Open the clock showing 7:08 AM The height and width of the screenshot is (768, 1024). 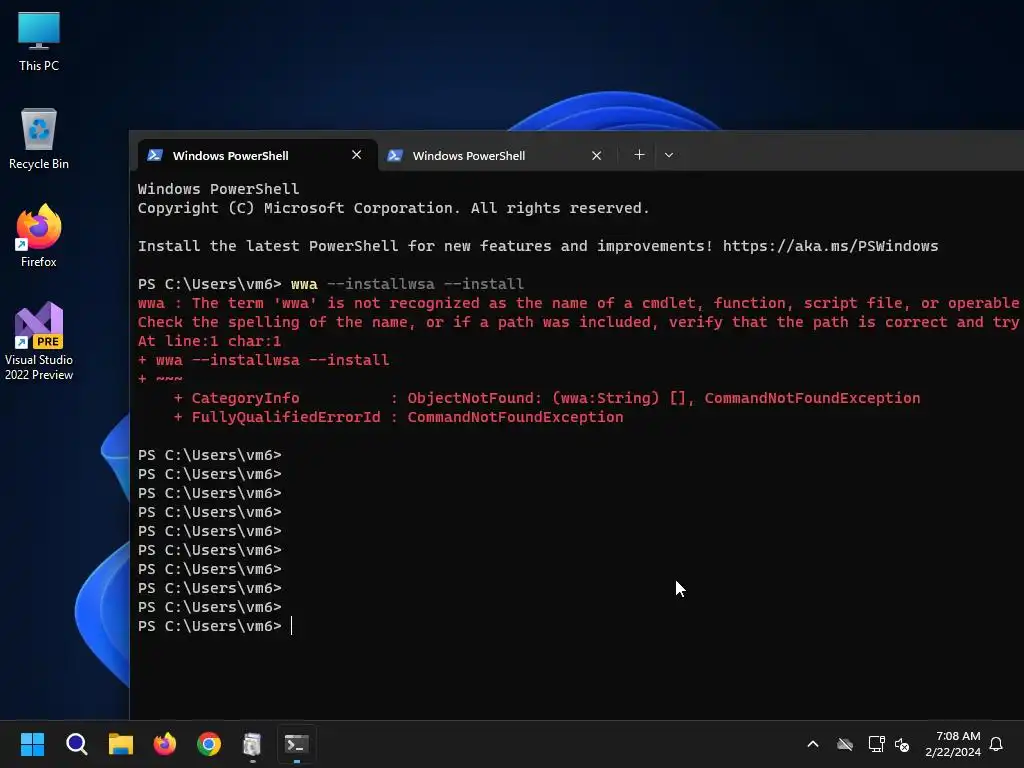coord(953,744)
